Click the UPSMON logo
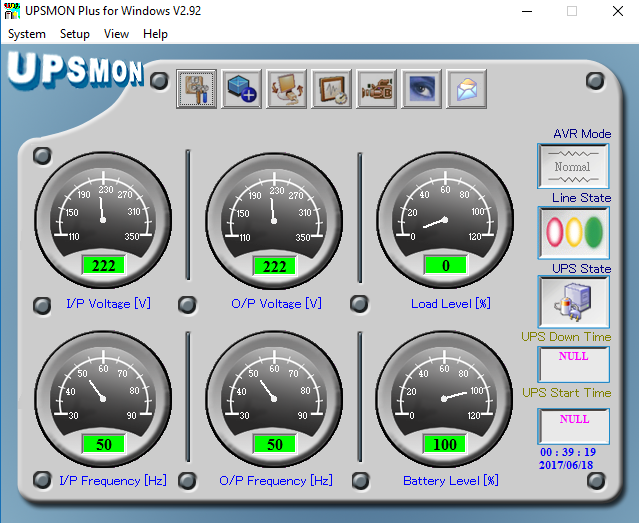The width and height of the screenshot is (639, 523). click(x=75, y=71)
